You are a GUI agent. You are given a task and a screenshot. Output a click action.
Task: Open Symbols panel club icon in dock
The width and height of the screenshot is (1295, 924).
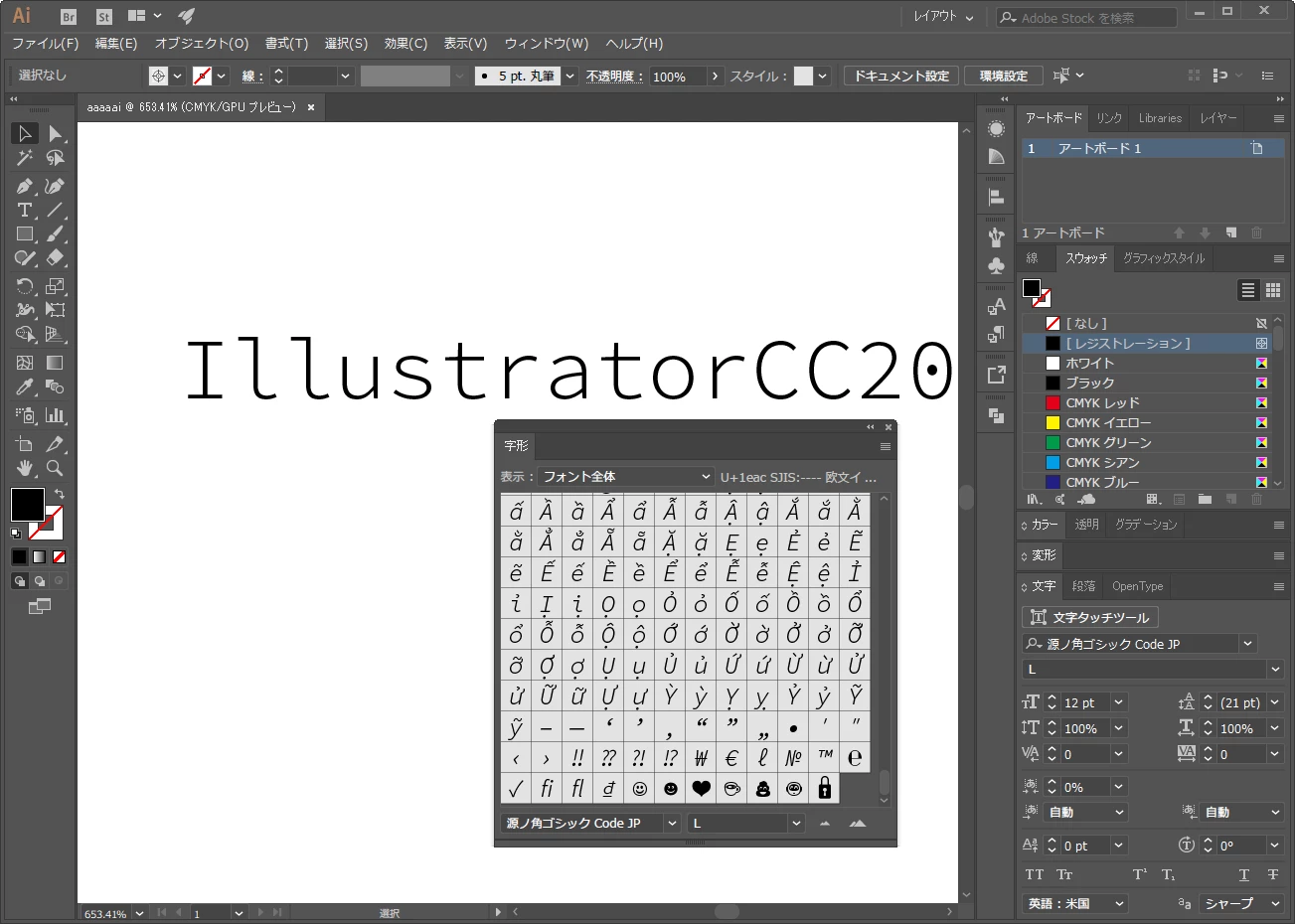click(997, 265)
